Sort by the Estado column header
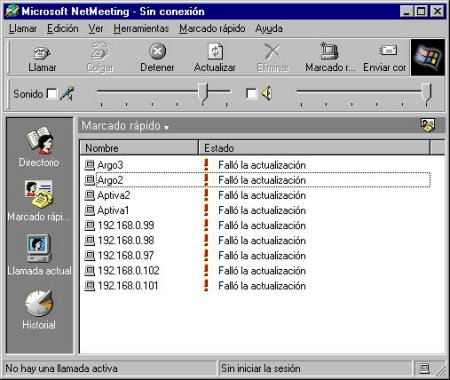This screenshot has height=380, width=450. [314, 148]
